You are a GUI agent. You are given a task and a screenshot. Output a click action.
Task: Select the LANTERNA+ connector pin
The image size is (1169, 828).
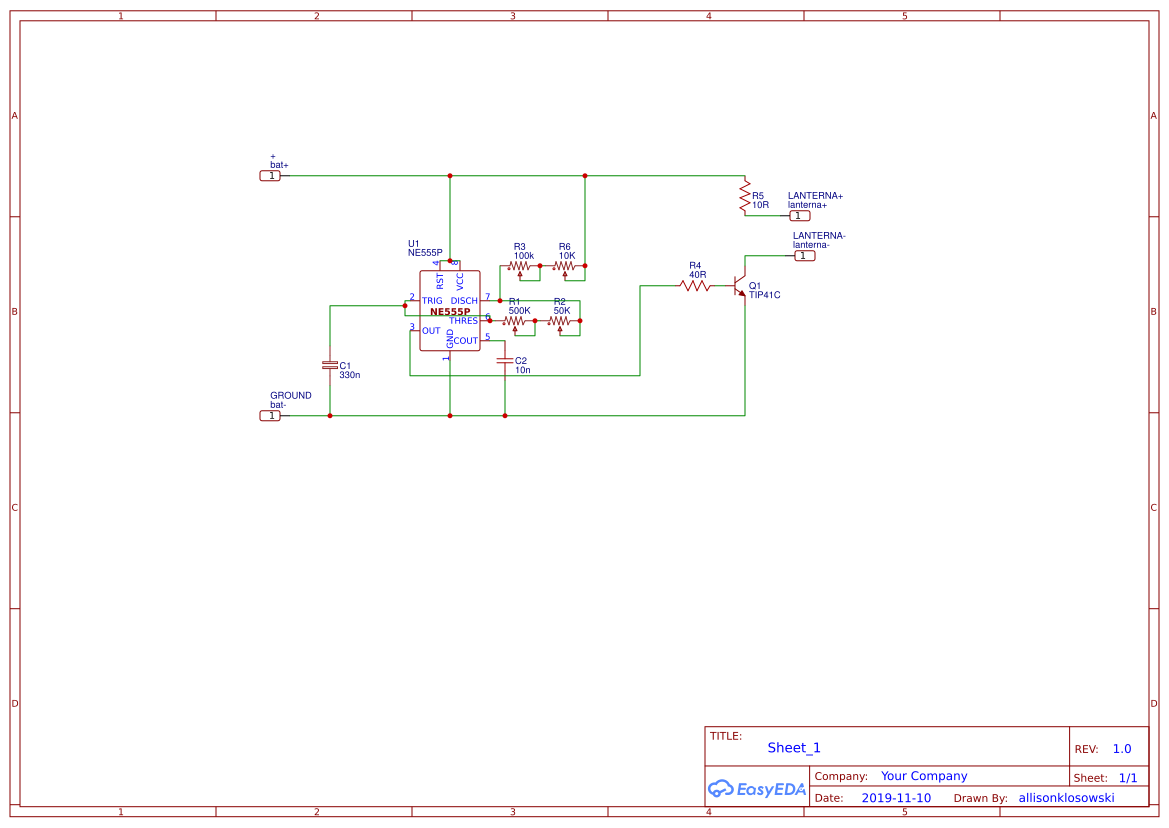[x=799, y=216]
